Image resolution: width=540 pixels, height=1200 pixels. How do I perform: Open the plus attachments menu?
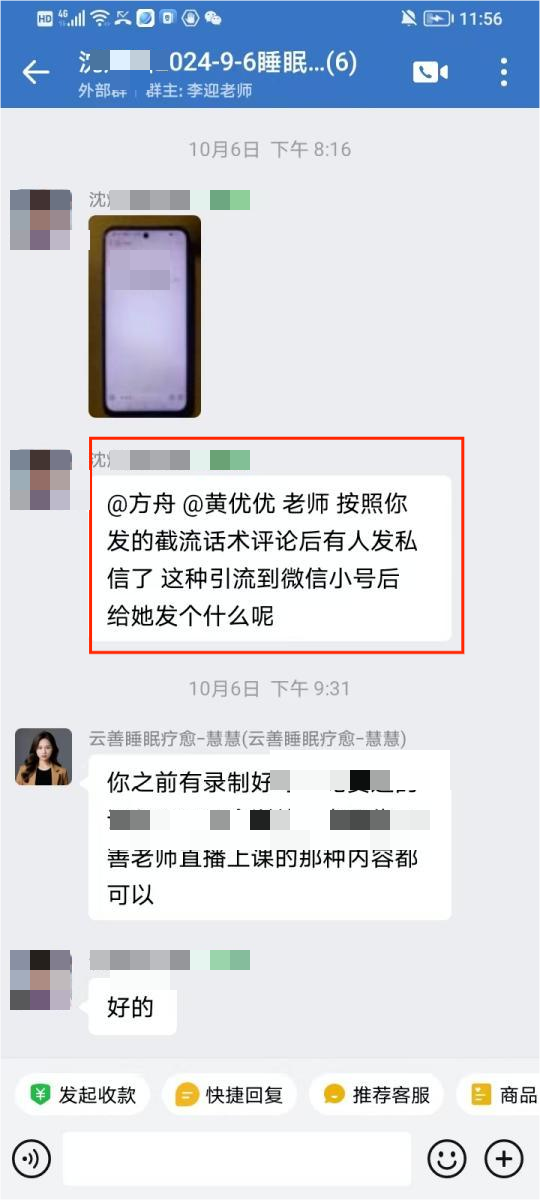click(503, 1159)
